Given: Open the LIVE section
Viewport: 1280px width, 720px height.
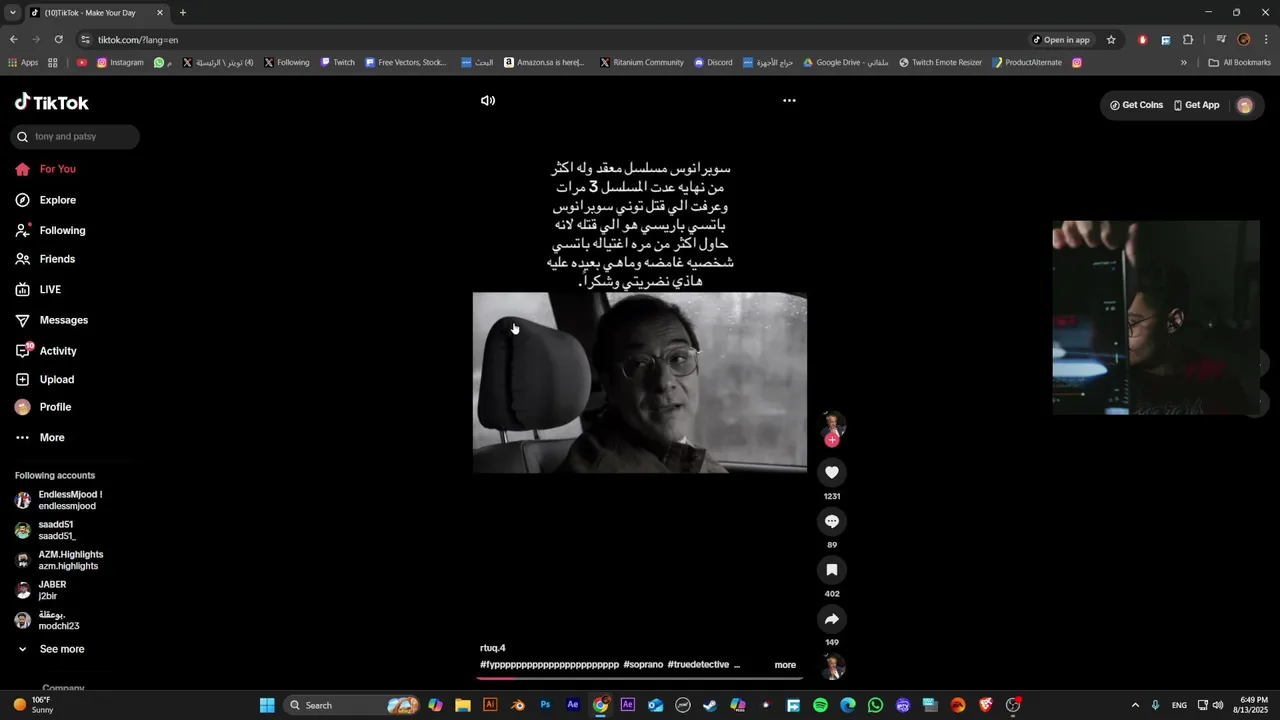Looking at the screenshot, I should [x=50, y=289].
